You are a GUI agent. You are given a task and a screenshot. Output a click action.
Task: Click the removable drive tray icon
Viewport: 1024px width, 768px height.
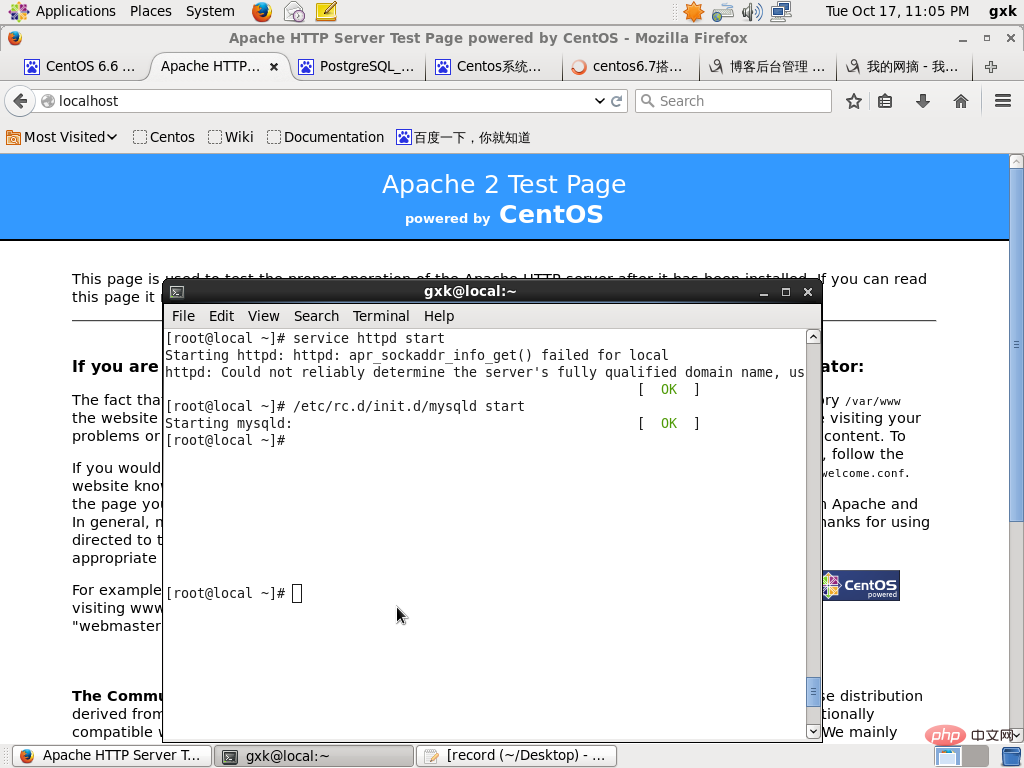coord(723,12)
